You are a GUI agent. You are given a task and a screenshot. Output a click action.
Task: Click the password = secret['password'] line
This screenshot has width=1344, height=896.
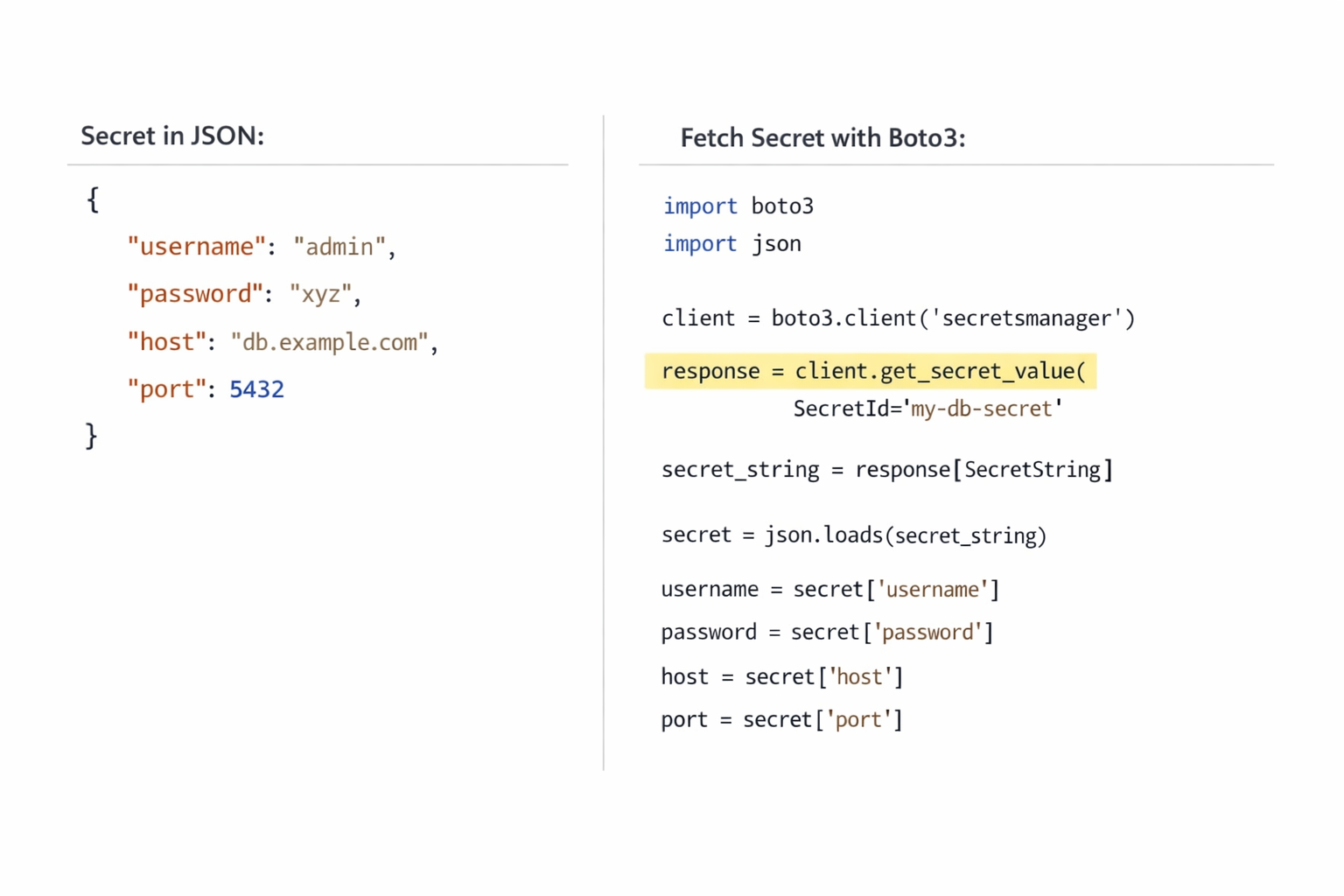click(x=827, y=633)
